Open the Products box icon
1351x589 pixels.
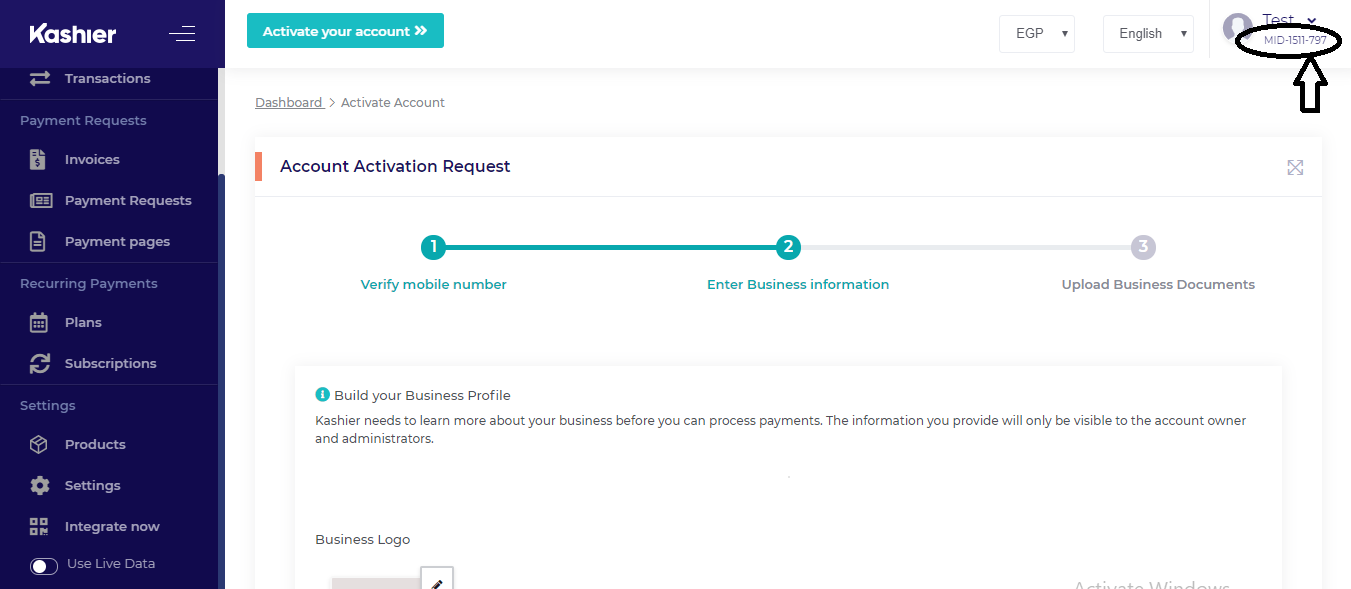tap(39, 444)
